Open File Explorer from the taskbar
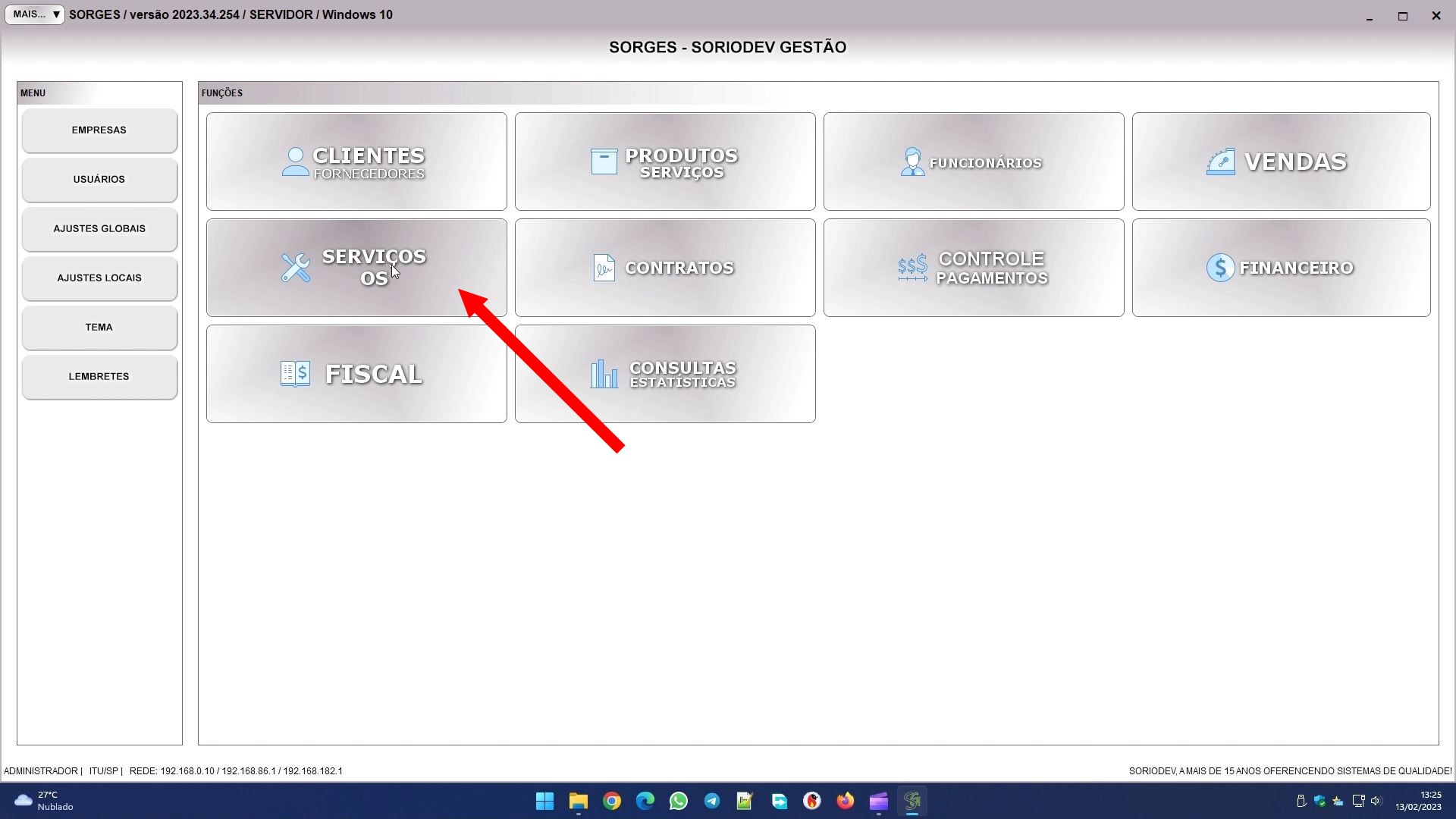Image resolution: width=1456 pixels, height=819 pixels. click(579, 801)
